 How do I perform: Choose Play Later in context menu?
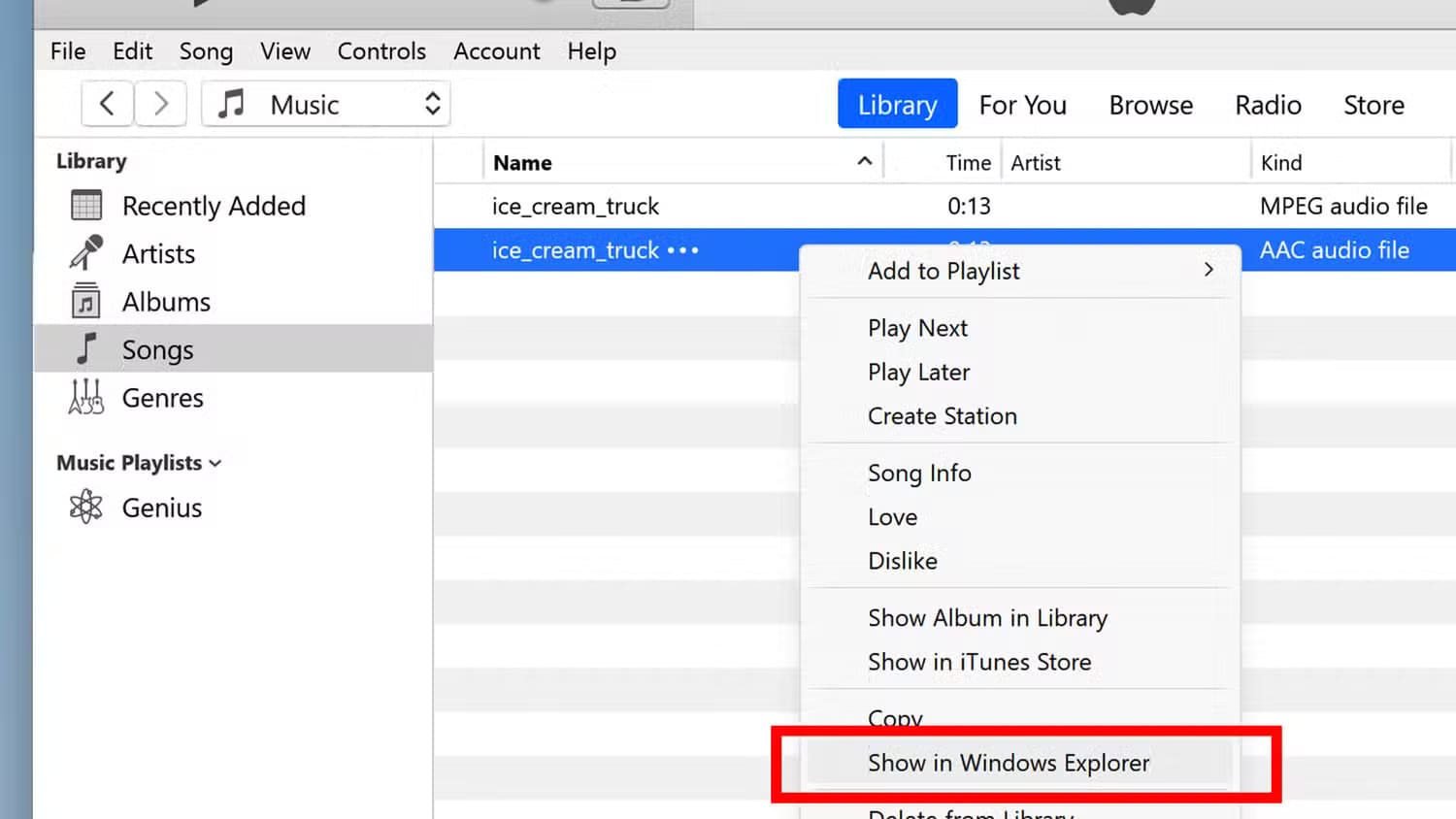pyautogui.click(x=1019, y=373)
